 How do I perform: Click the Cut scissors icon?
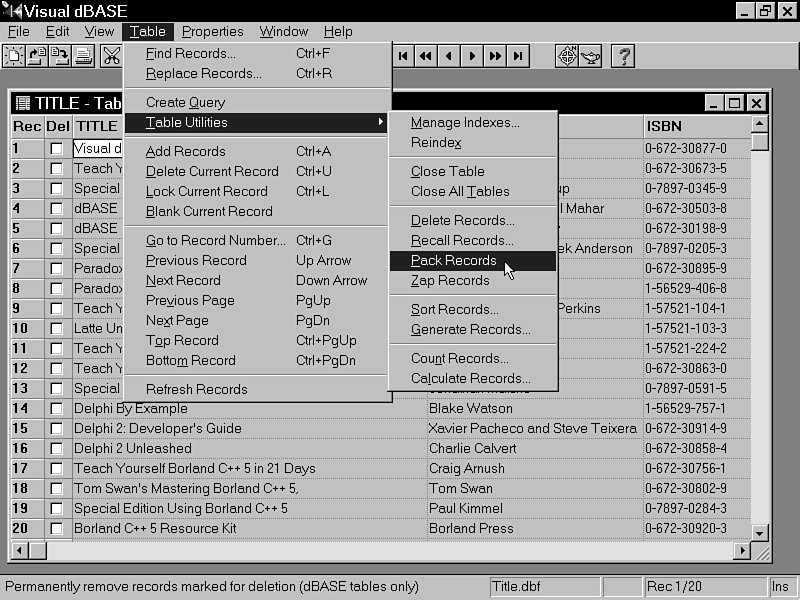(x=111, y=56)
